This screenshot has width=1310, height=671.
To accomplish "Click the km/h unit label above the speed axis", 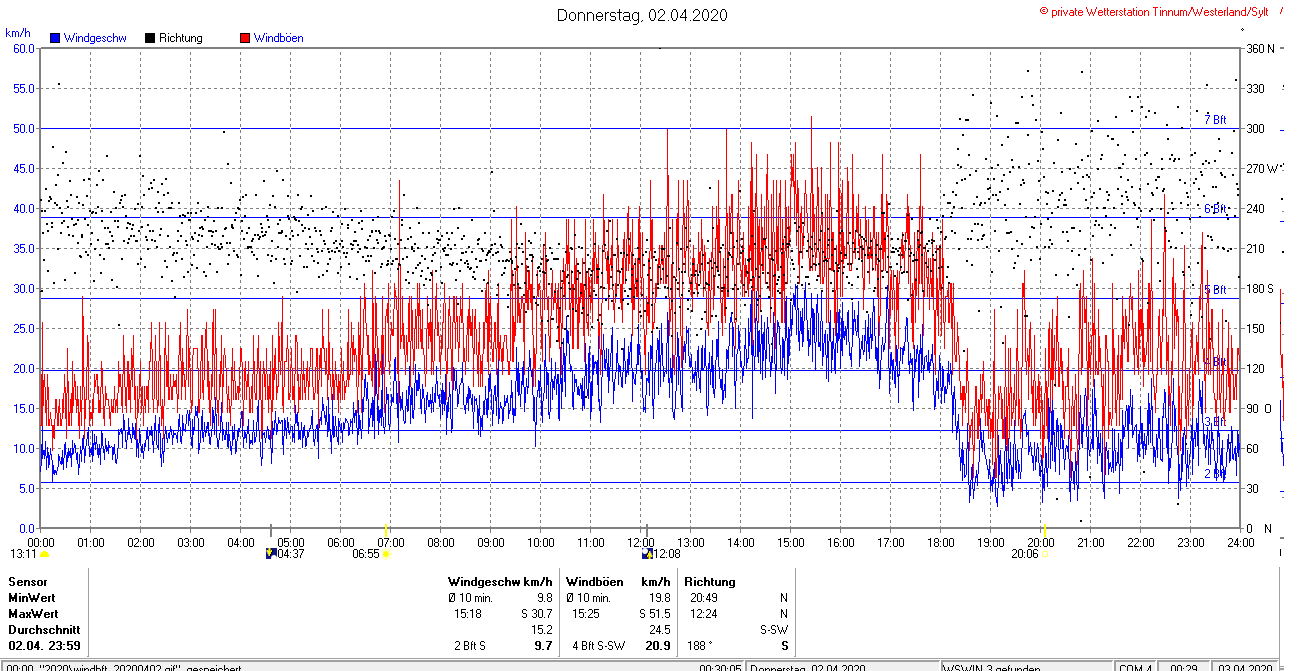I will (x=17, y=32).
